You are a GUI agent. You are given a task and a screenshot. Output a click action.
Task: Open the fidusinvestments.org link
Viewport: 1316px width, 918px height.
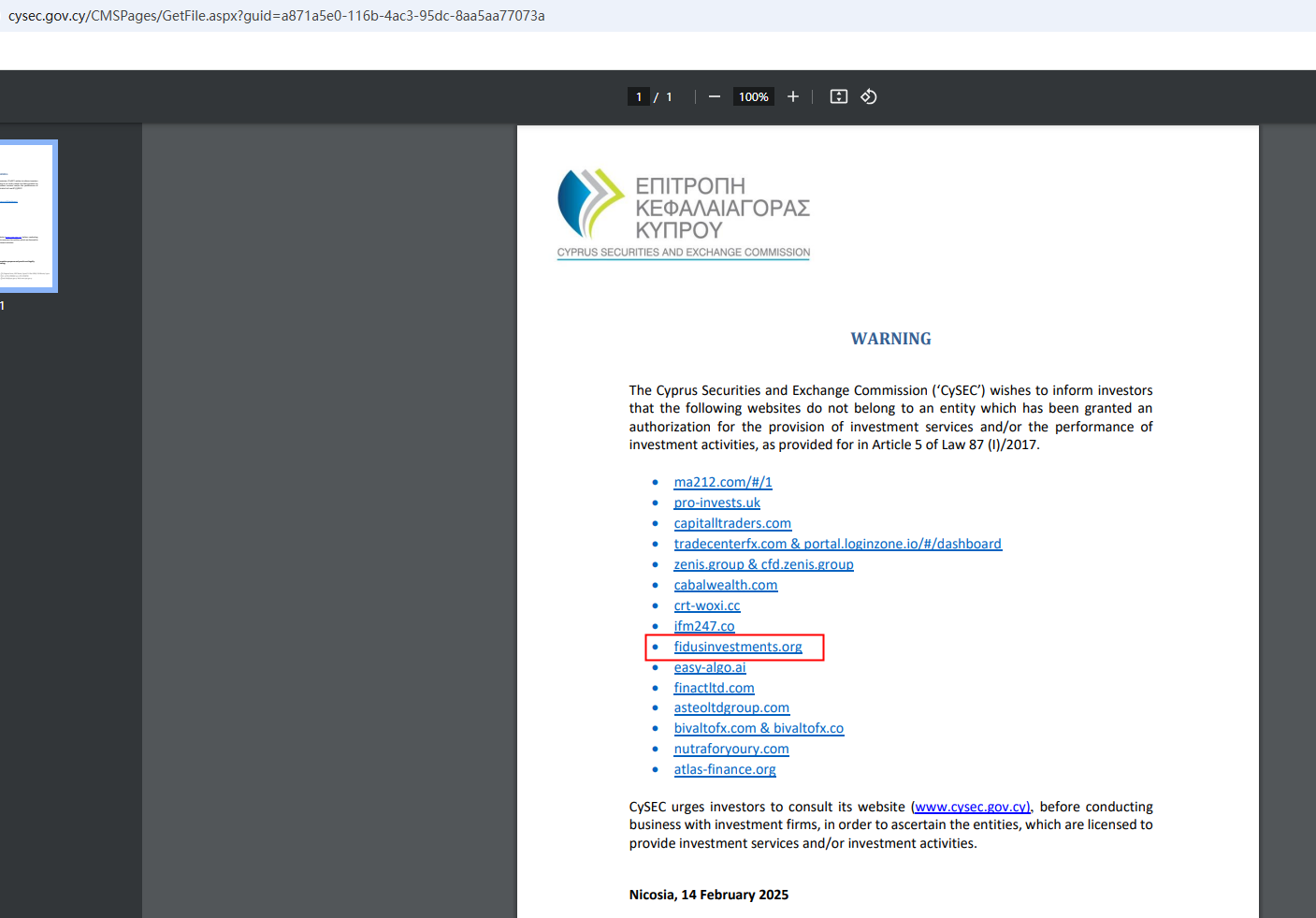[x=738, y=647]
